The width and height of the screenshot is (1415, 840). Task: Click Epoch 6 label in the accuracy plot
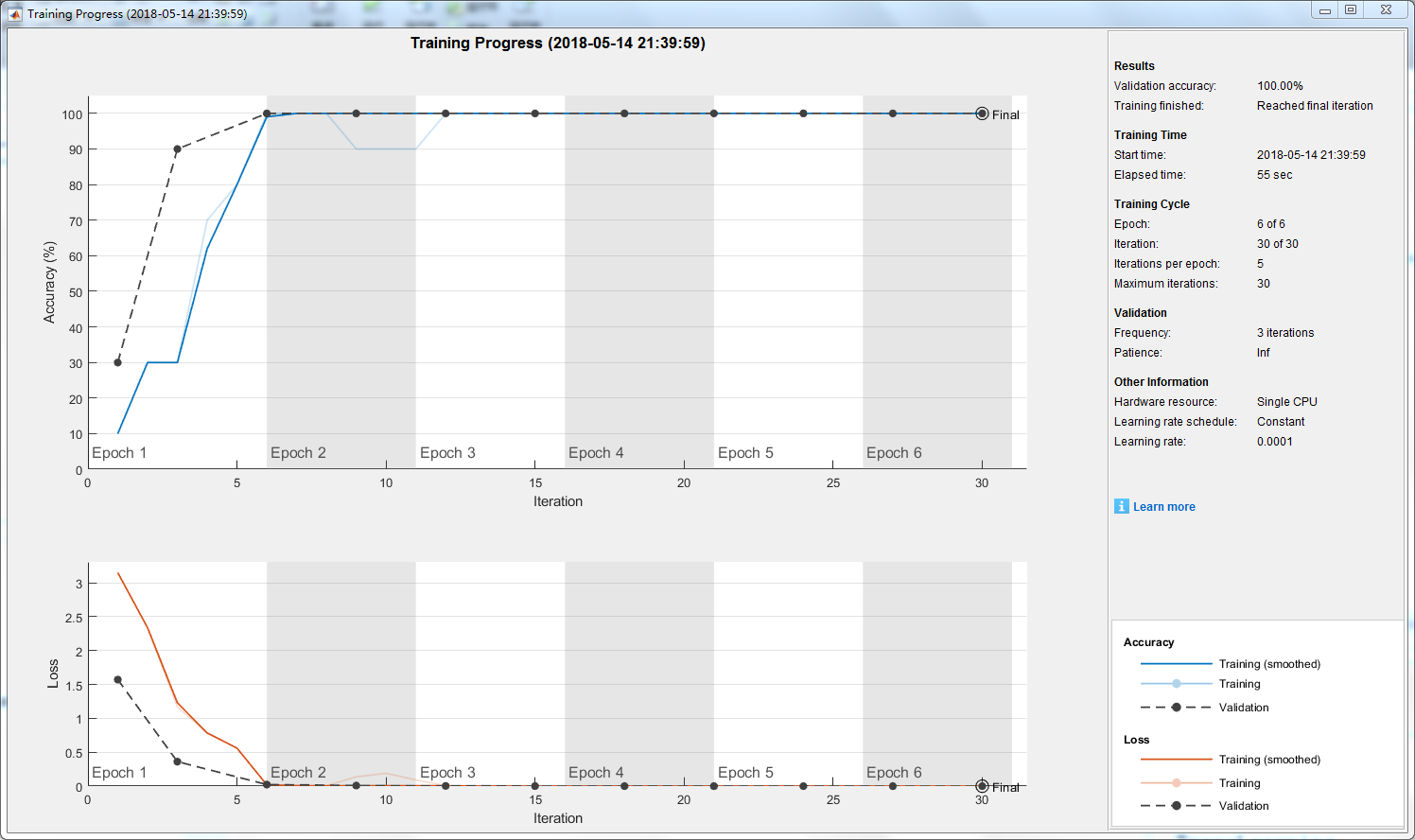pos(894,453)
